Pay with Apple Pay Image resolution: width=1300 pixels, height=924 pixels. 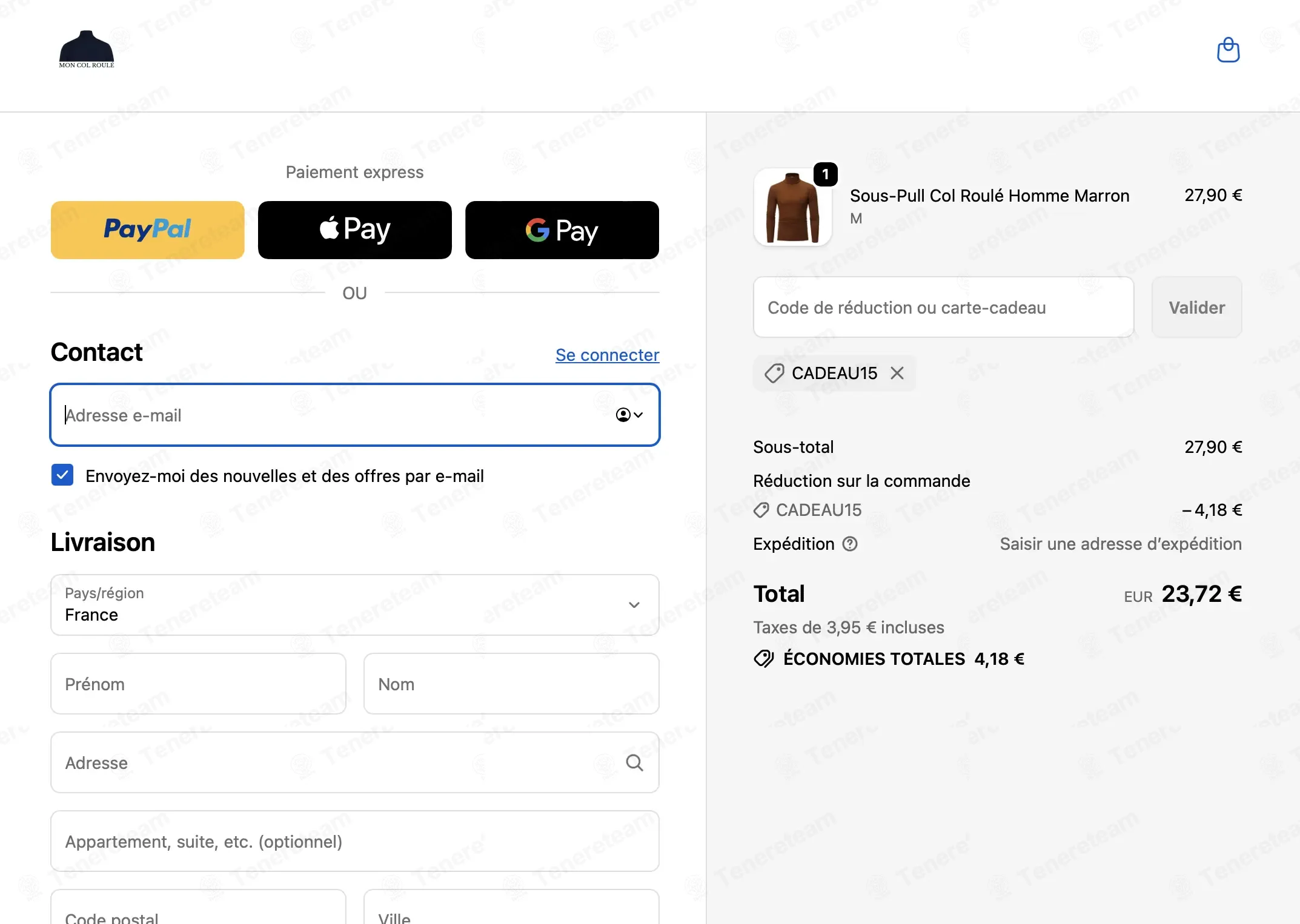click(355, 230)
